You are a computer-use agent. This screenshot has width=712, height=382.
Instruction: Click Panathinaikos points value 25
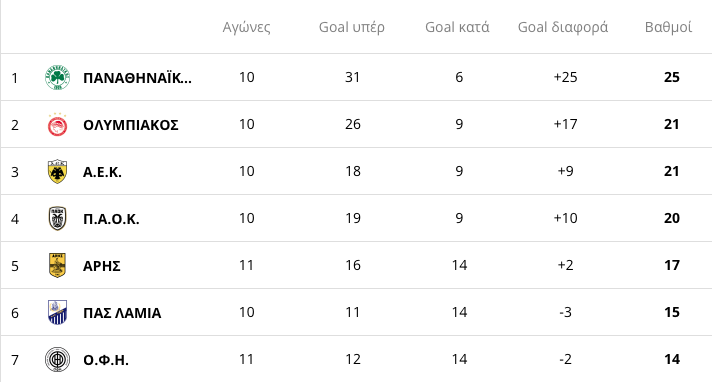672,77
